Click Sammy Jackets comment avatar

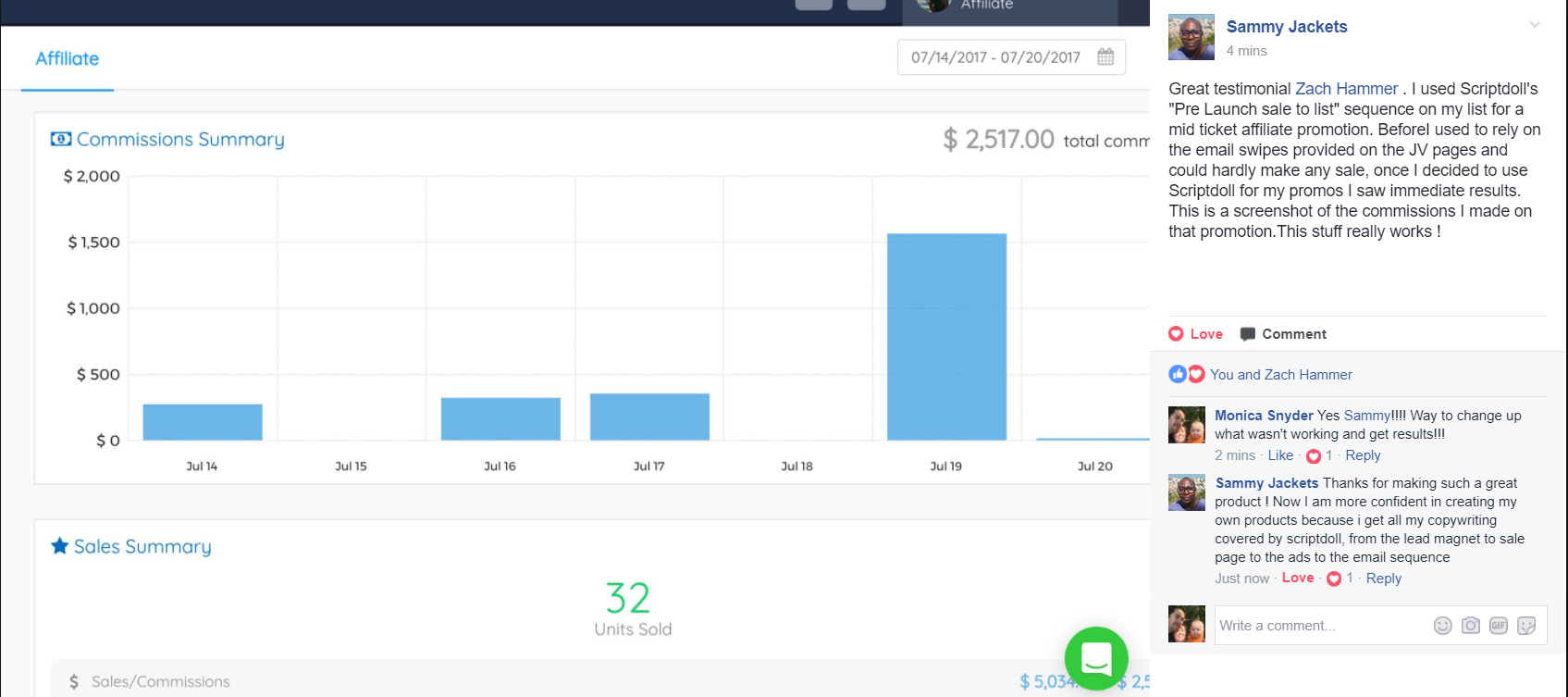pos(1187,492)
